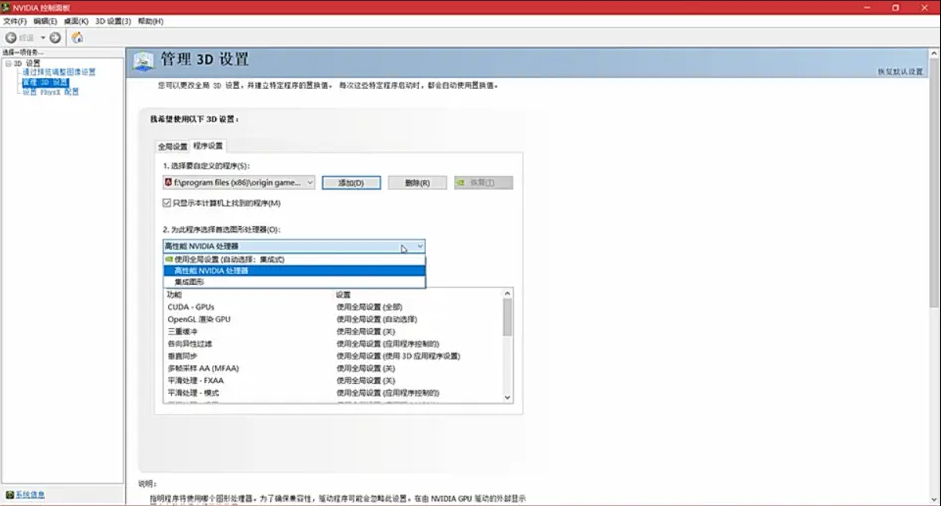The image size is (941, 506).
Task: Select the 平滑处理 - 模式 row
Action: tap(333, 393)
